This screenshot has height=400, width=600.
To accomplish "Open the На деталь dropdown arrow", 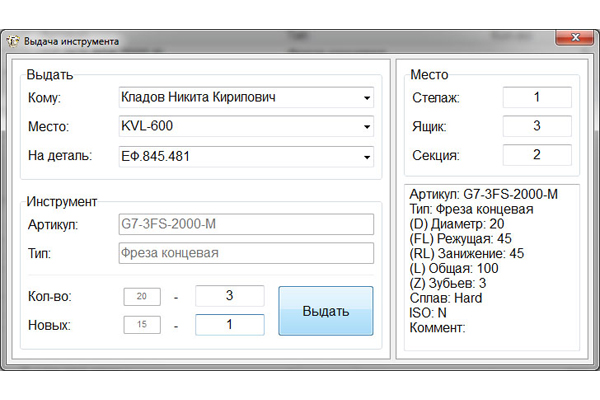I will pyautogui.click(x=367, y=157).
